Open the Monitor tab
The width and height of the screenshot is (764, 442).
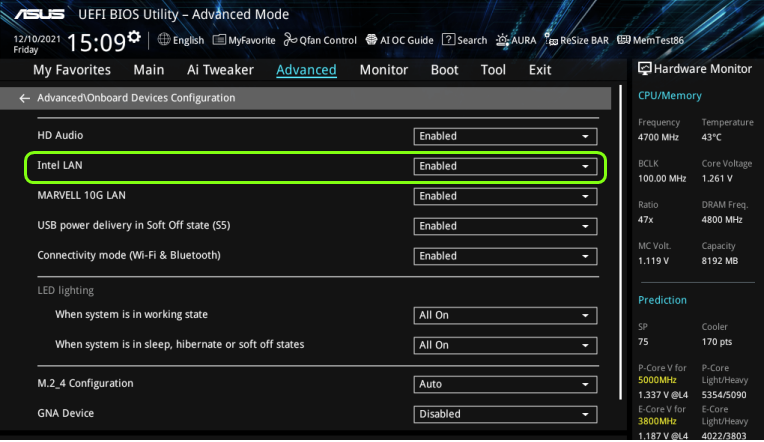click(x=383, y=70)
